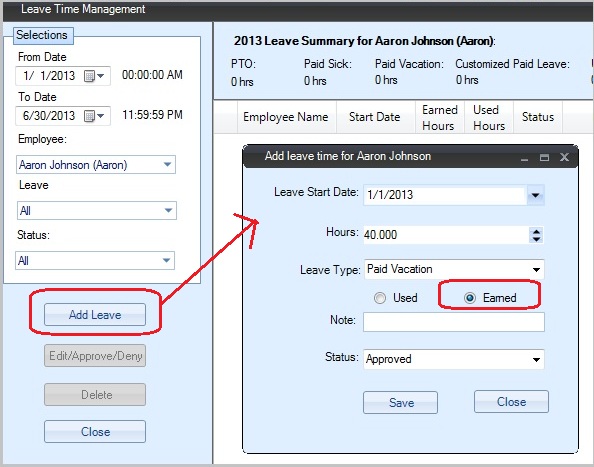Expand the Status filter dropdown in Selections
Image resolution: width=594 pixels, height=467 pixels.
point(166,261)
